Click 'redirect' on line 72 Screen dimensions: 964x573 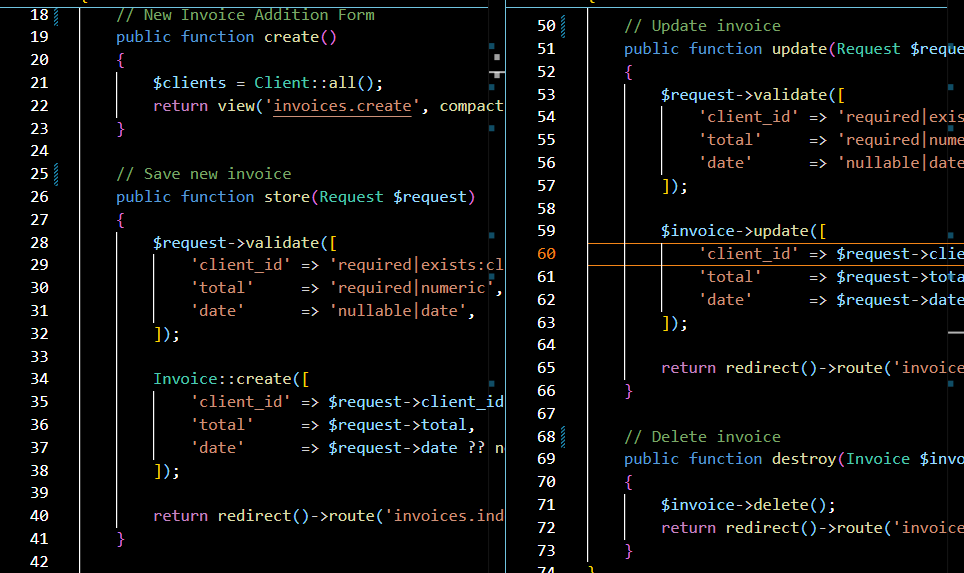(762, 528)
